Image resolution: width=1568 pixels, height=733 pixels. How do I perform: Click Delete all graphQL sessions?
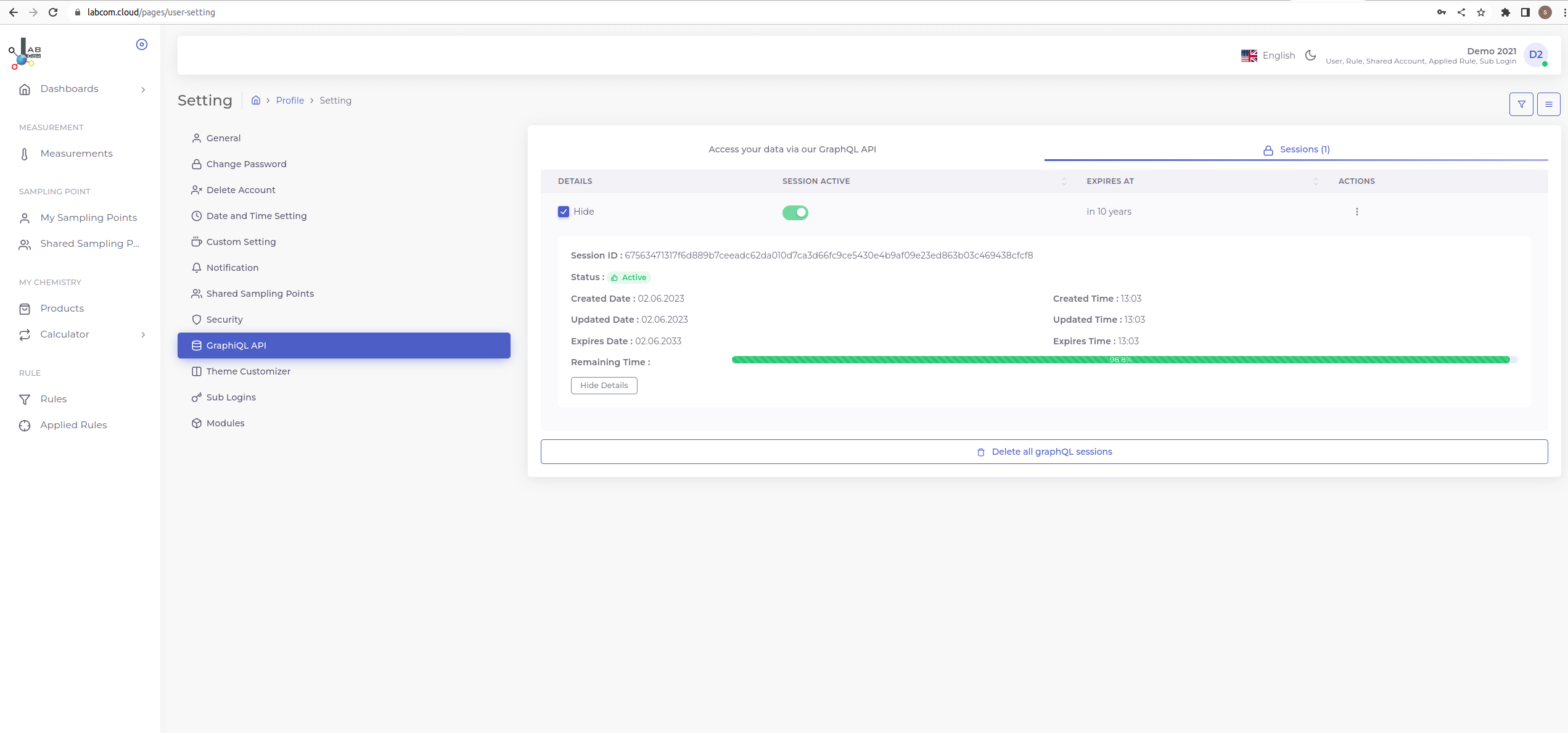tap(1044, 452)
